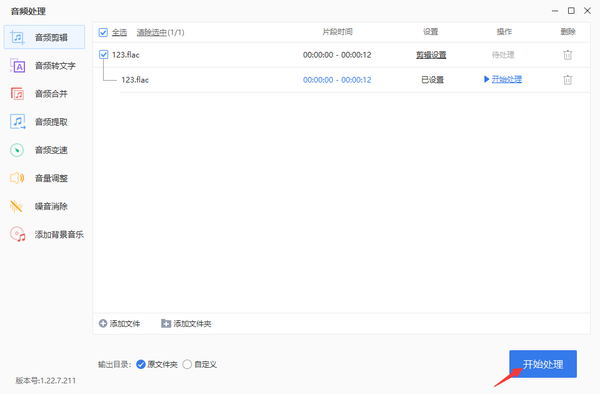Switch to the 音量调整 section

44,178
